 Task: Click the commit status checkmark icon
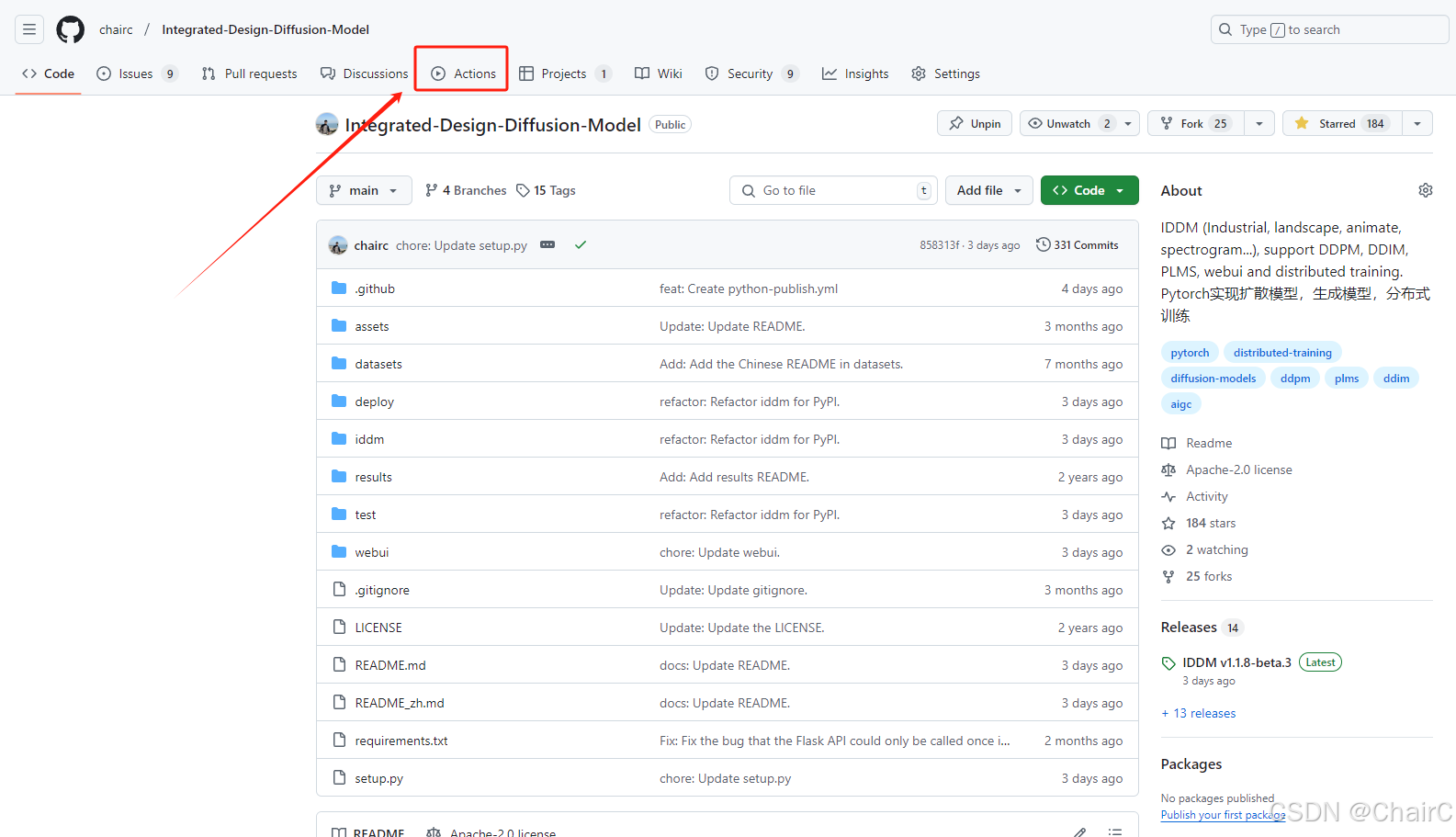coord(581,245)
